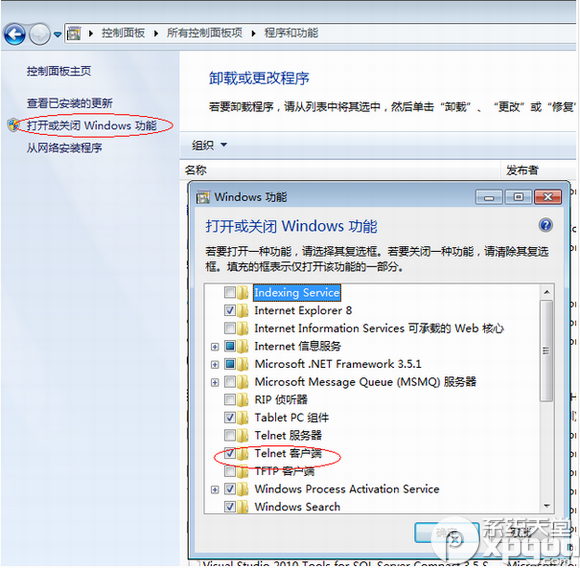Expand Microsoft .NET Framework 3.5.1 node
Image resolution: width=580 pixels, height=568 pixels.
click(215, 365)
